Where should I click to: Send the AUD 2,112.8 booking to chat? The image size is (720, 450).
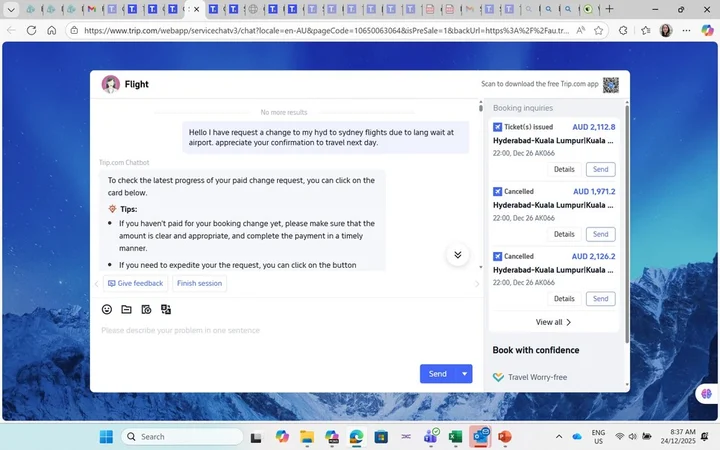tap(600, 169)
